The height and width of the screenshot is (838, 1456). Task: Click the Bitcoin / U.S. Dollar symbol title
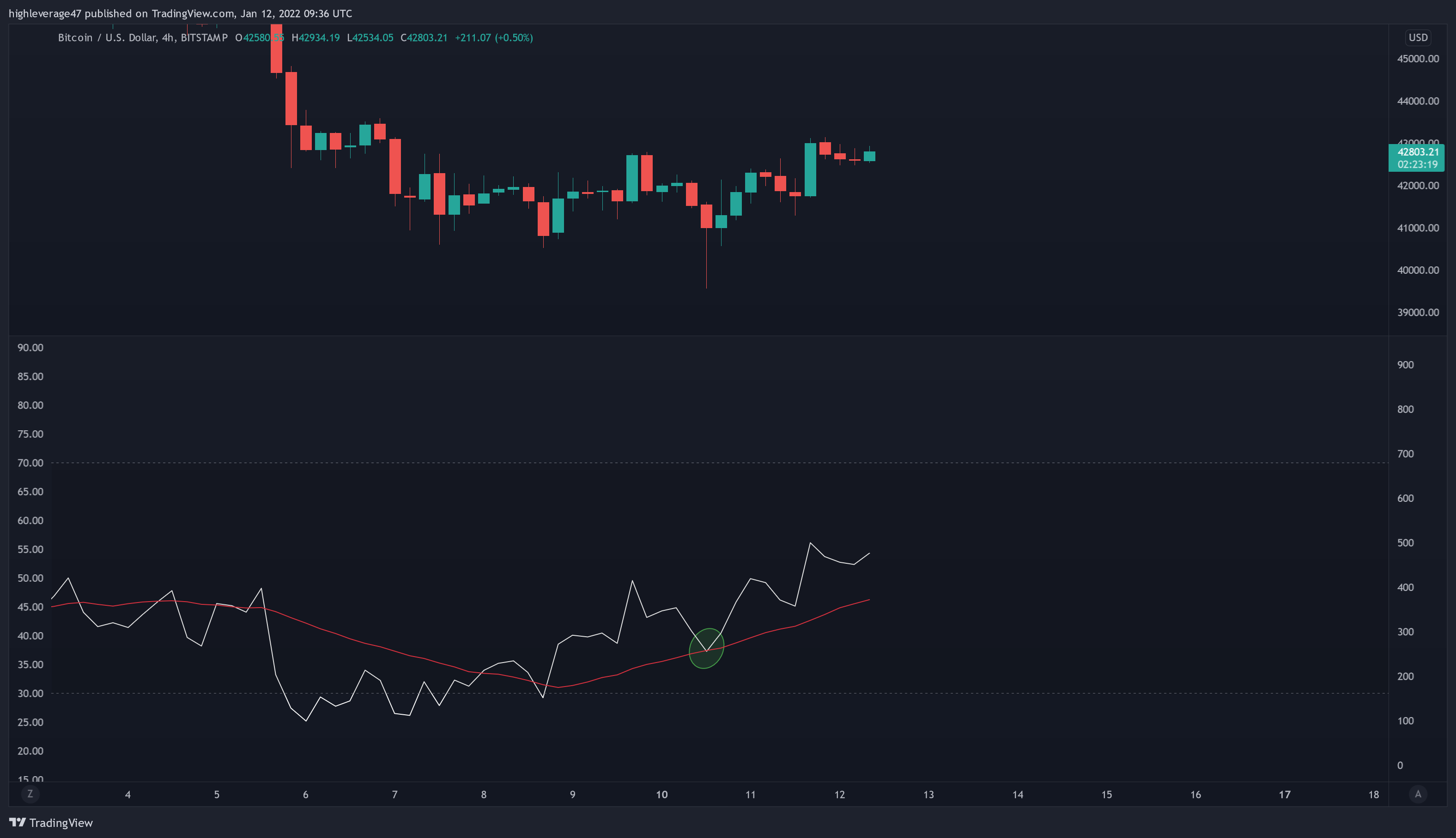coord(107,38)
